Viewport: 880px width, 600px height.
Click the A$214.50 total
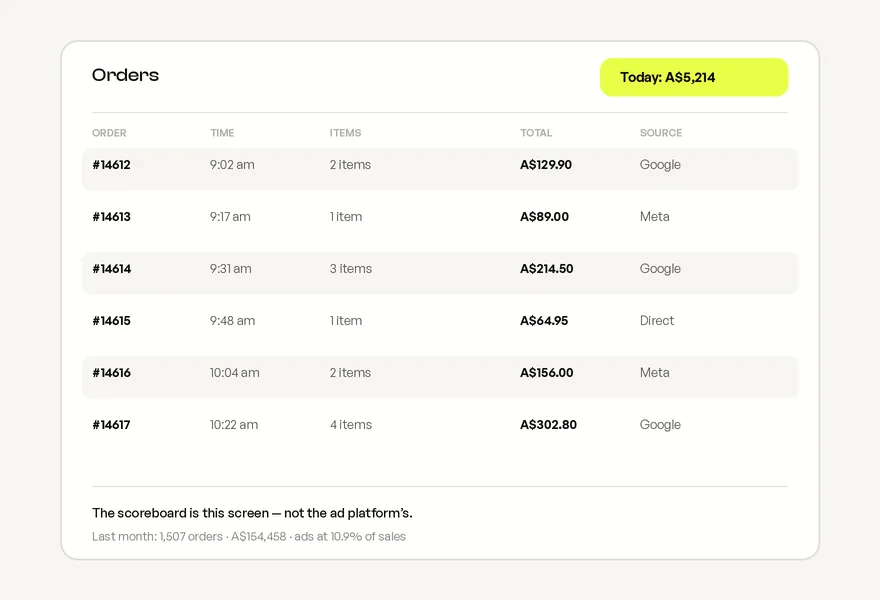(x=547, y=269)
